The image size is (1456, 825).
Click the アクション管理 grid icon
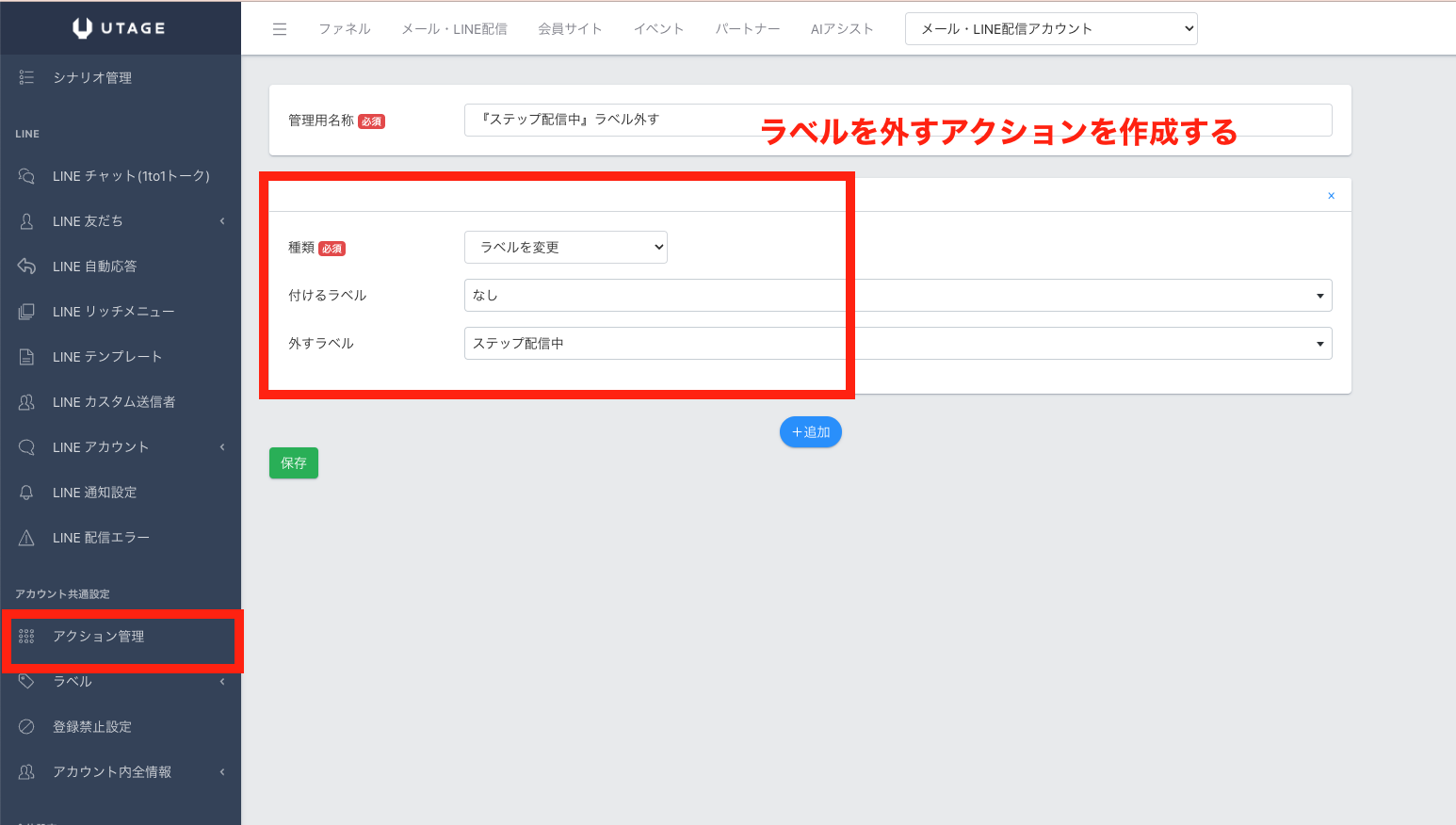click(26, 637)
